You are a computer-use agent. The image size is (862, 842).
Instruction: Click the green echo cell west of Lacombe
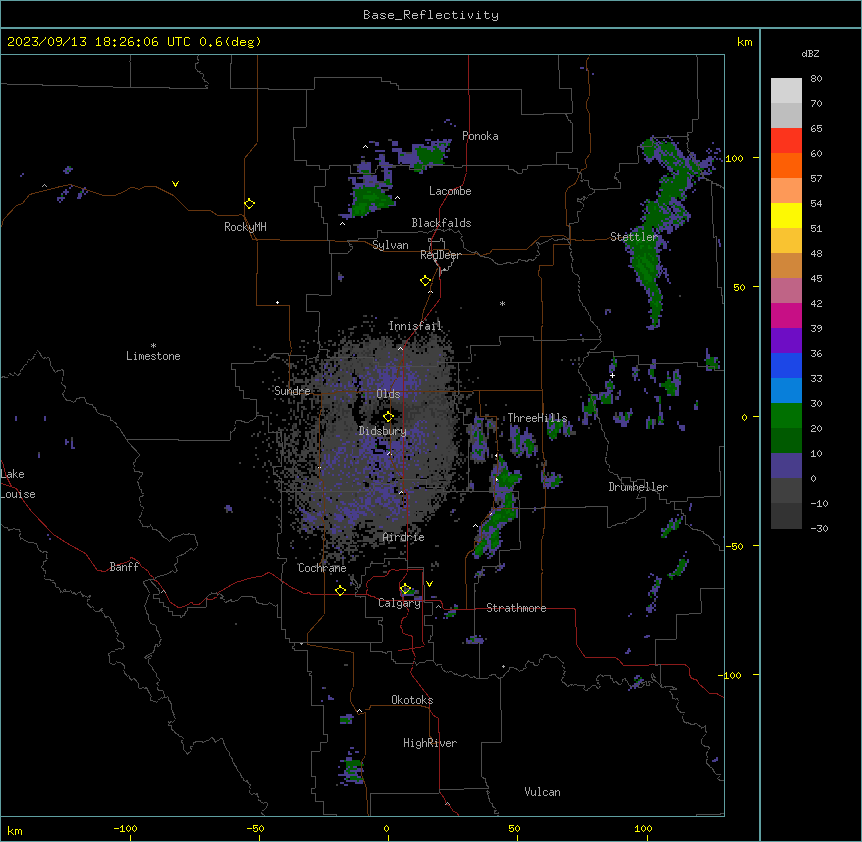[x=369, y=201]
